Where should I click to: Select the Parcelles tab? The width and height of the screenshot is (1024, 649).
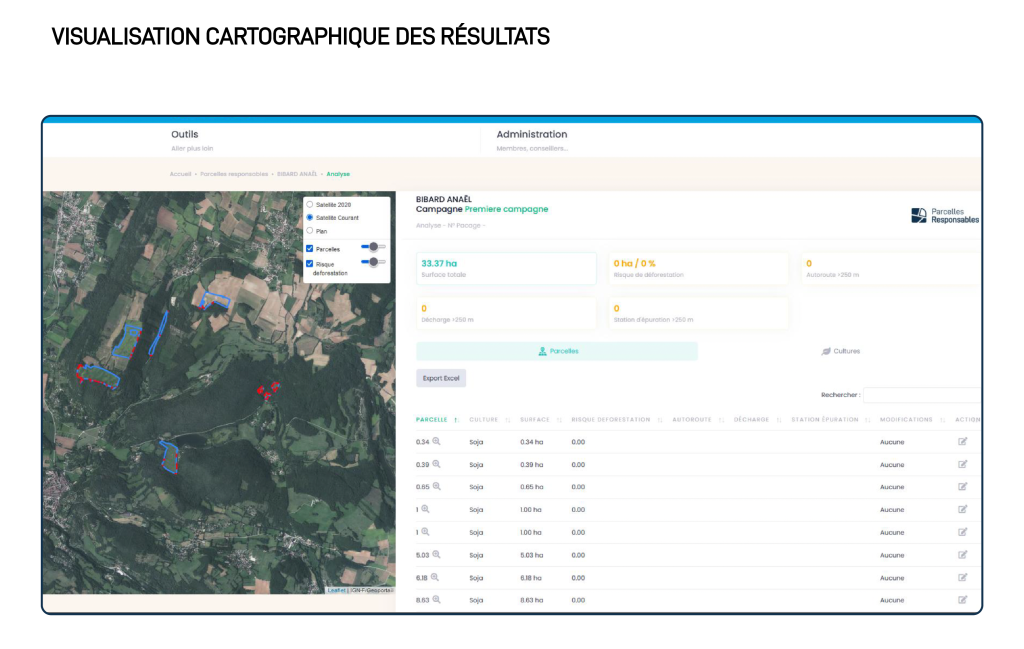[x=557, y=351]
